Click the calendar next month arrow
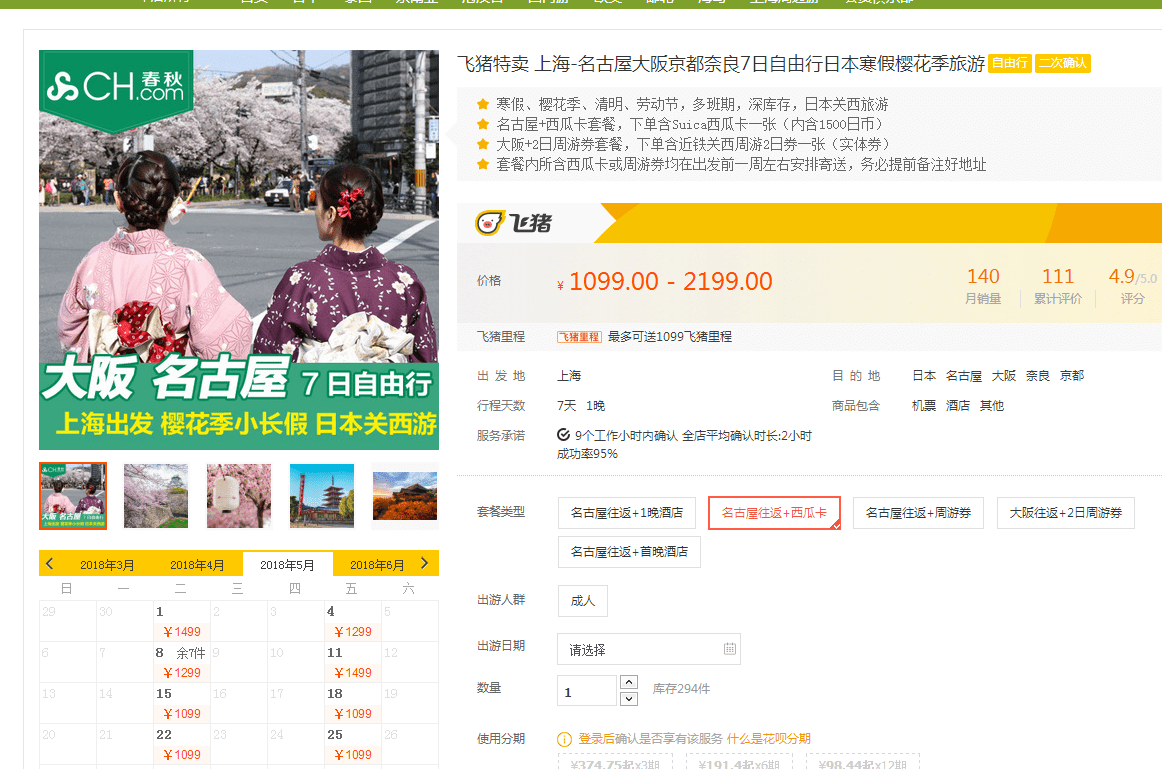This screenshot has height=769, width=1162. pos(425,564)
